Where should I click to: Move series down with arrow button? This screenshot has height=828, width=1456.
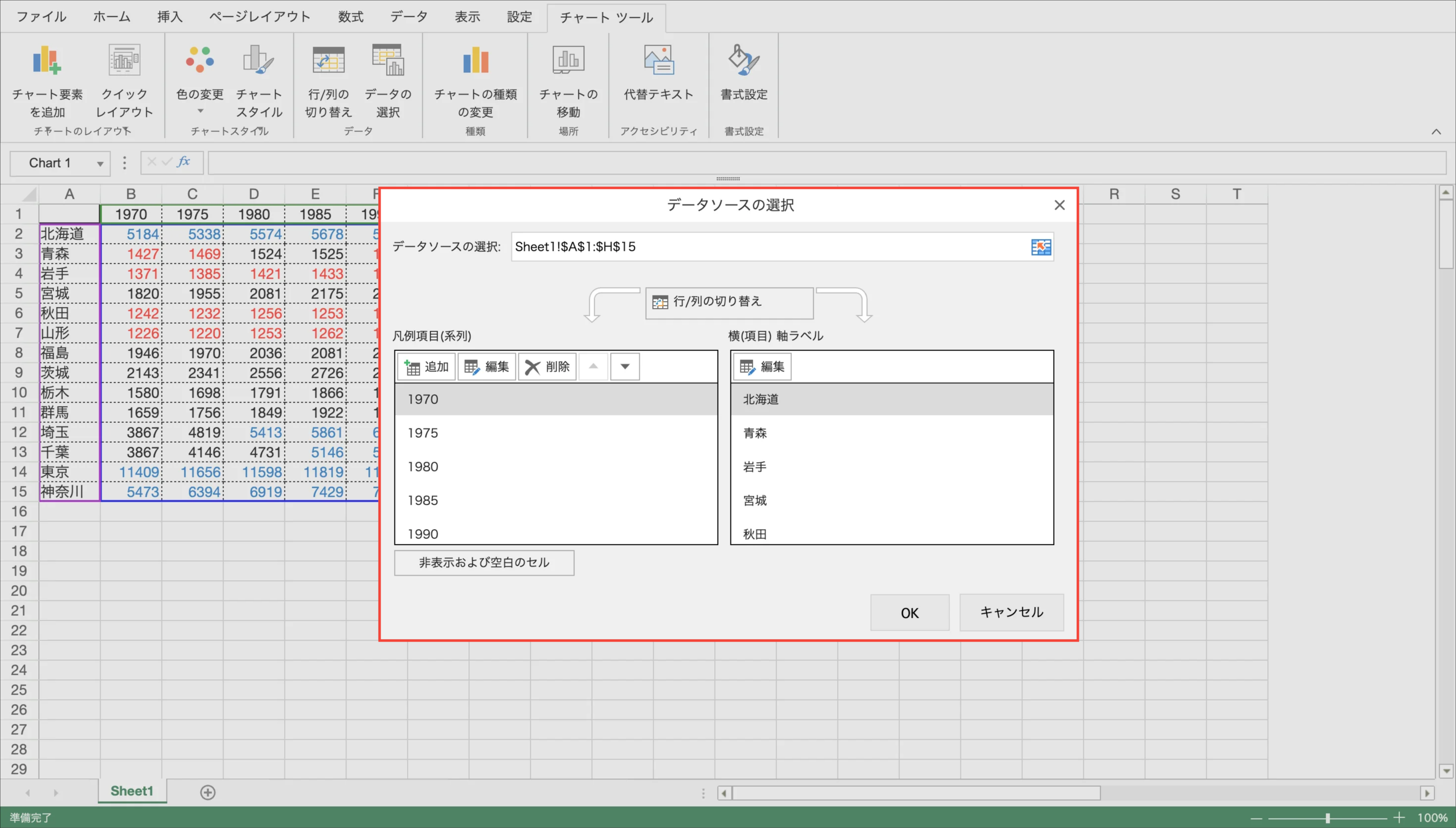click(x=624, y=367)
